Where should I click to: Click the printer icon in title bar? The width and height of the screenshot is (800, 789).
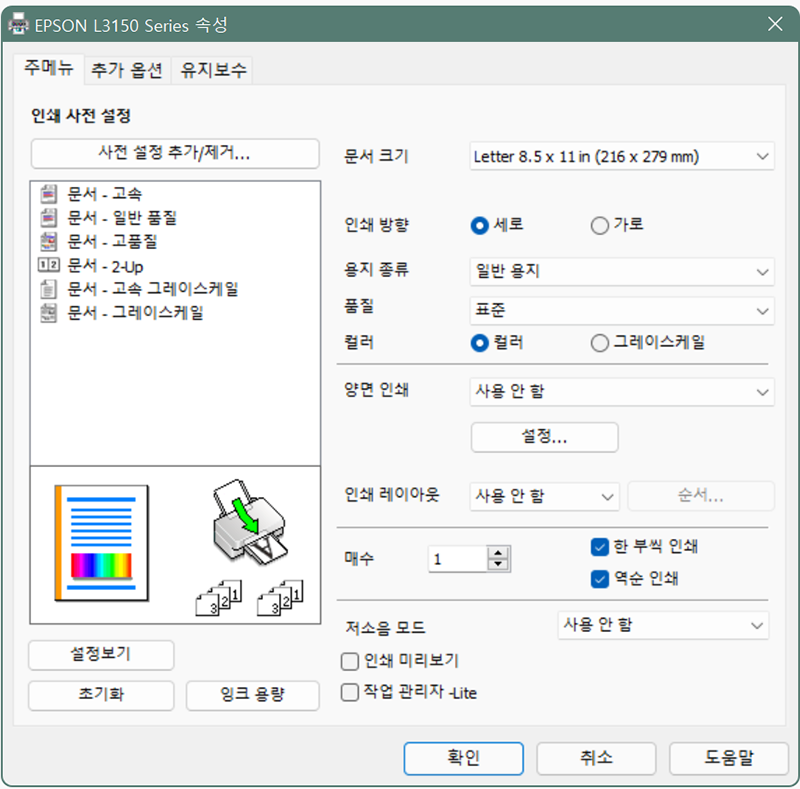click(19, 24)
